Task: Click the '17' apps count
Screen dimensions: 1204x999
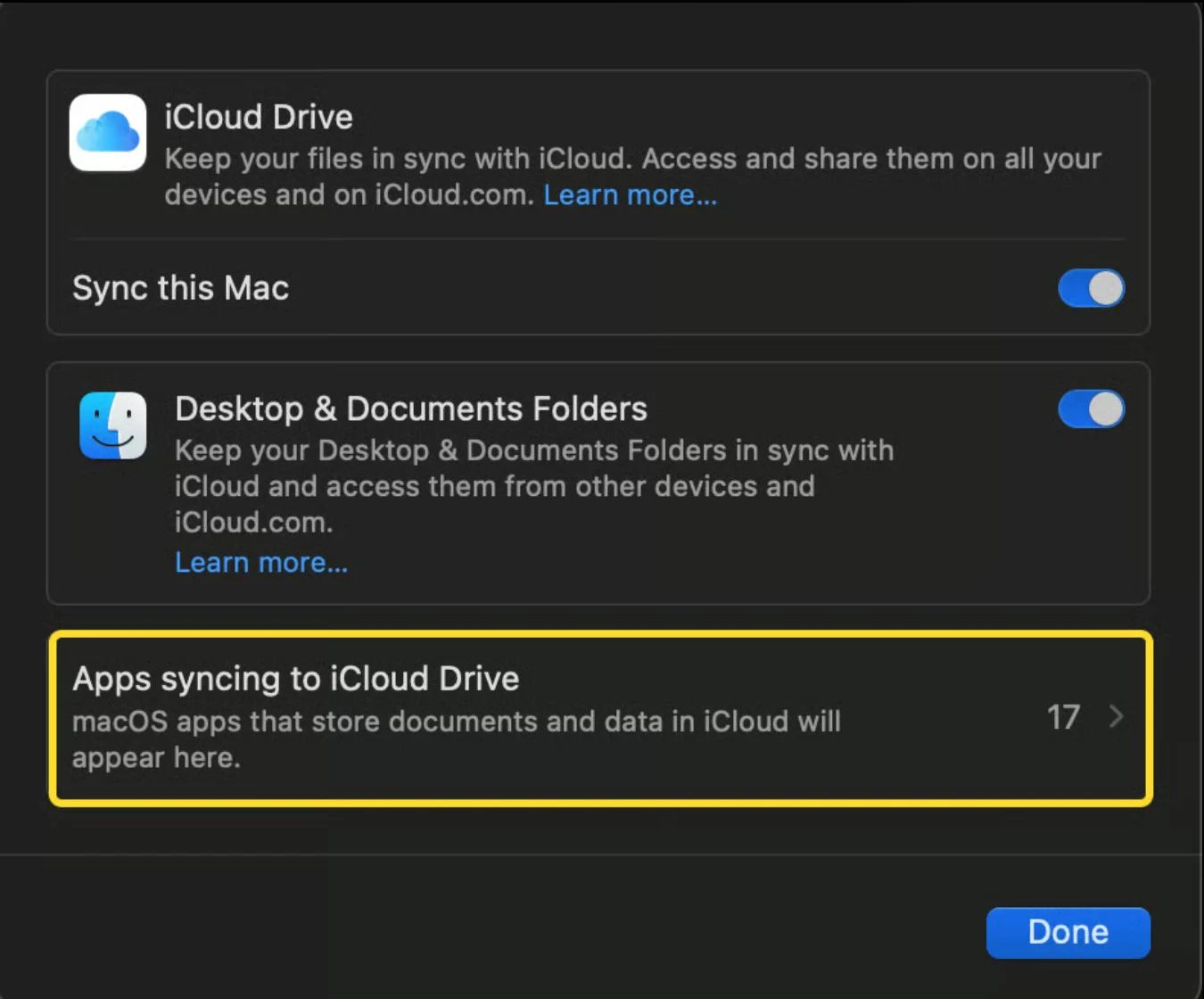Action: pos(1063,717)
